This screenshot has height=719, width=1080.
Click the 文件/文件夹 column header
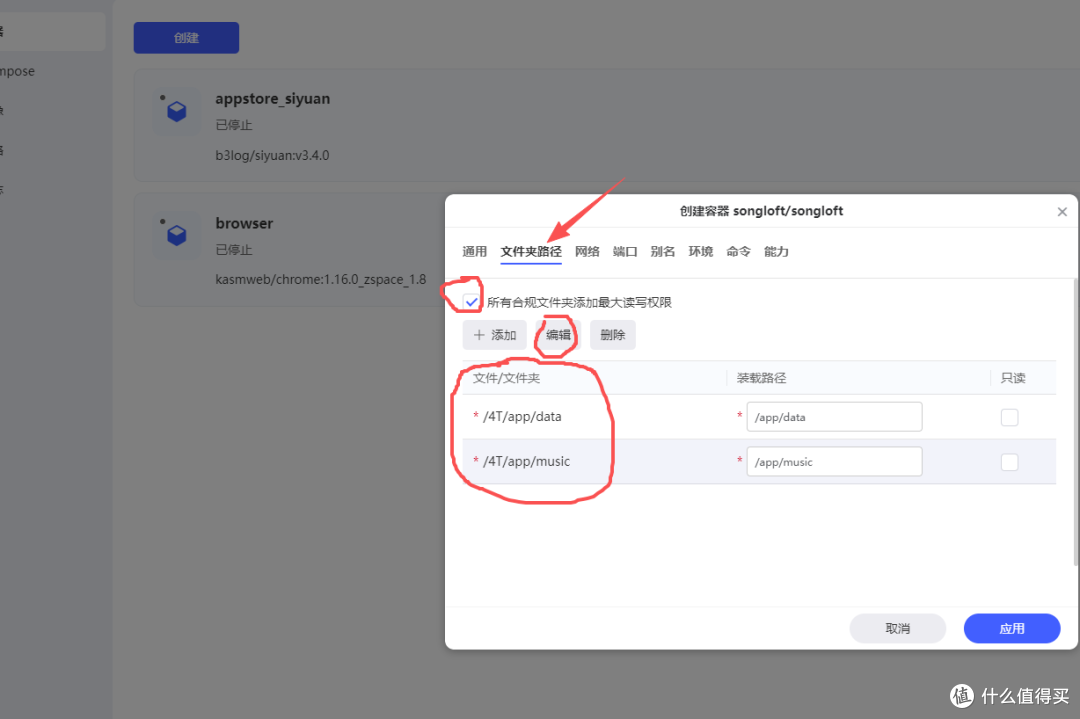tap(506, 378)
